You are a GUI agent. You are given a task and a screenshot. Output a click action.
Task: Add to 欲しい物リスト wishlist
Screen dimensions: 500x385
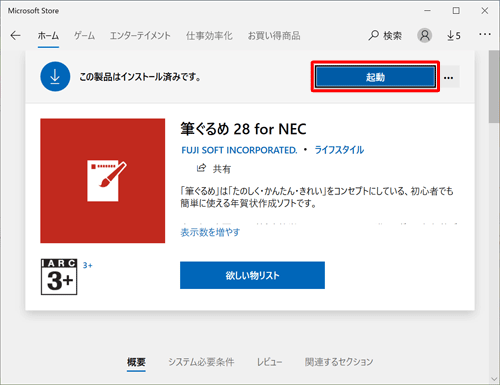click(252, 275)
